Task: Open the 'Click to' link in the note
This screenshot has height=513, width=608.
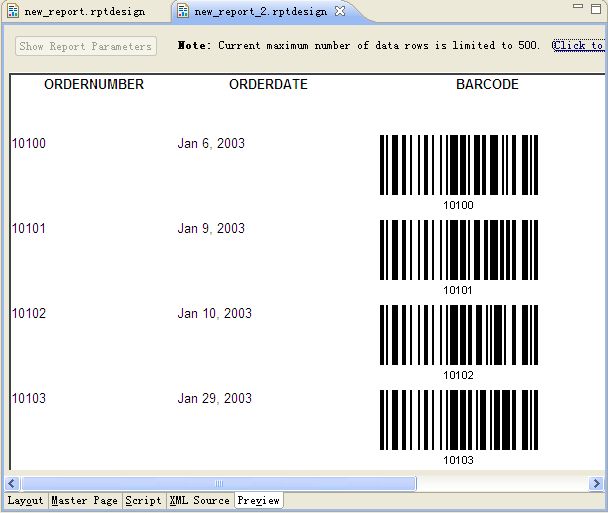Action: coord(579,46)
